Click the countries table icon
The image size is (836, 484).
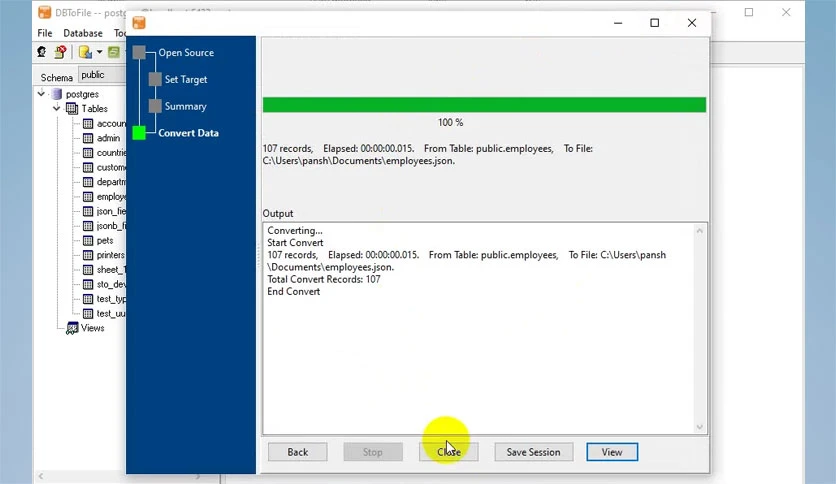(x=88, y=153)
